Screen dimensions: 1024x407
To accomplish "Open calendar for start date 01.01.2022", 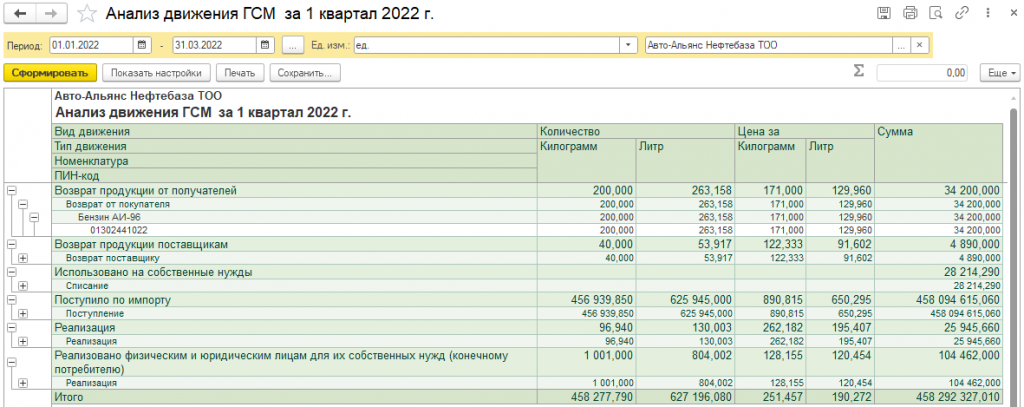I will [141, 46].
